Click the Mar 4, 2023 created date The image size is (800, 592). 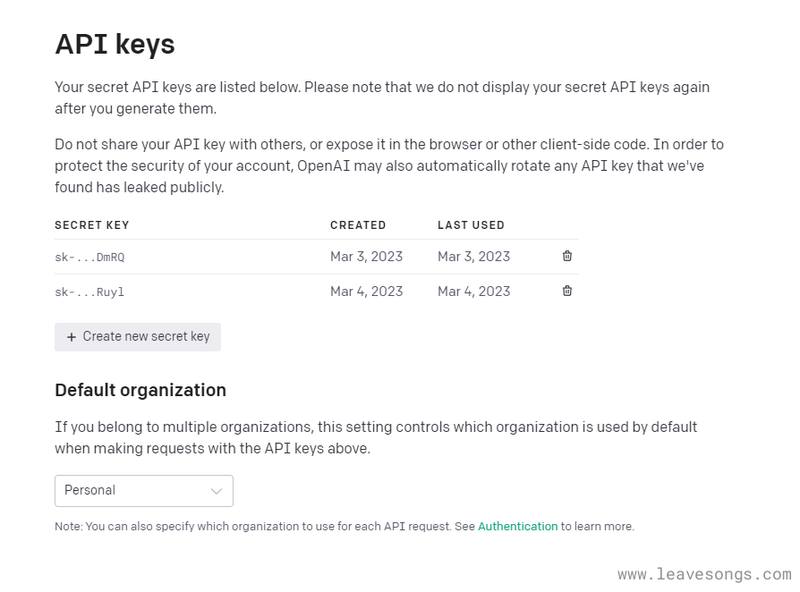pyautogui.click(x=366, y=291)
